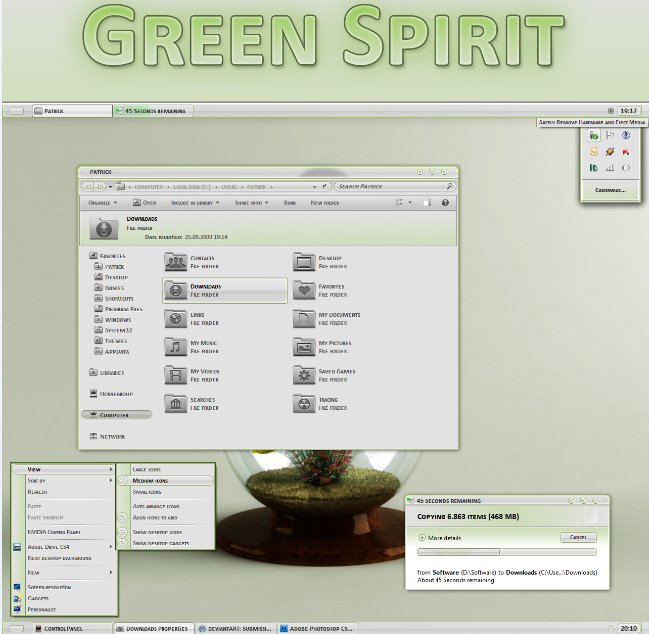649x634 pixels.
Task: Click the copy progress bar
Action: 507,552
